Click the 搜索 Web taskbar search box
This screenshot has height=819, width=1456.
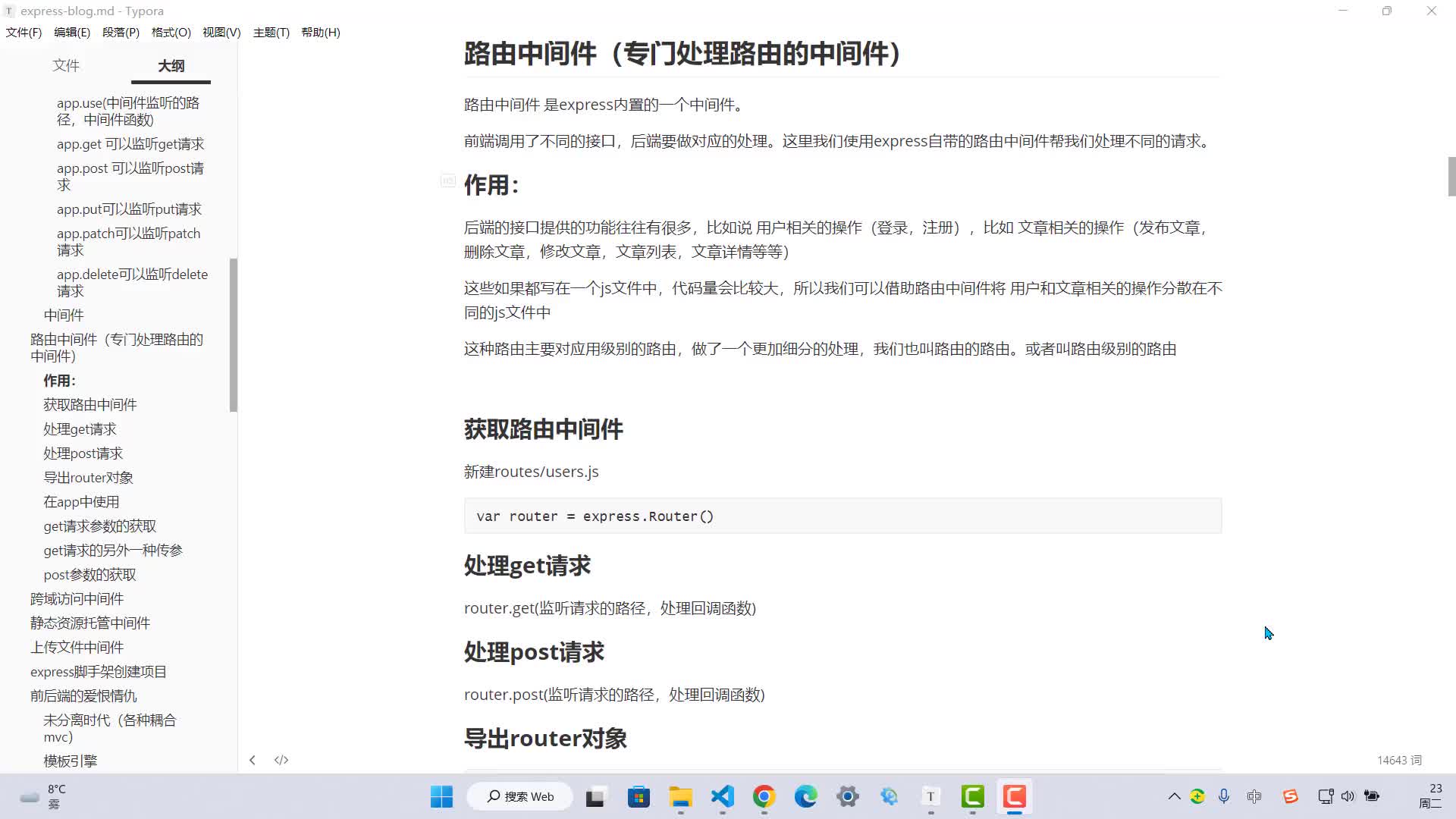point(520,796)
